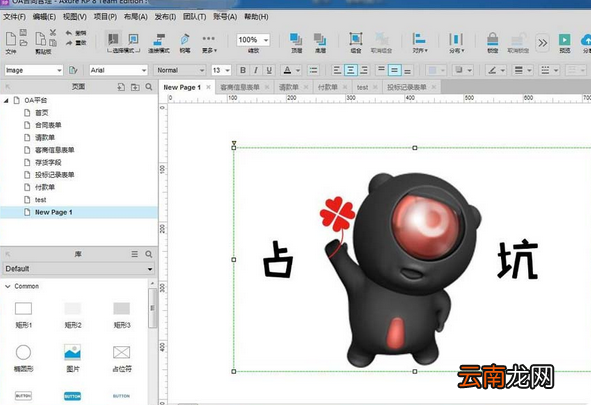Click the undo arrow icon
This screenshot has width=591, height=405.
[x=68, y=33]
